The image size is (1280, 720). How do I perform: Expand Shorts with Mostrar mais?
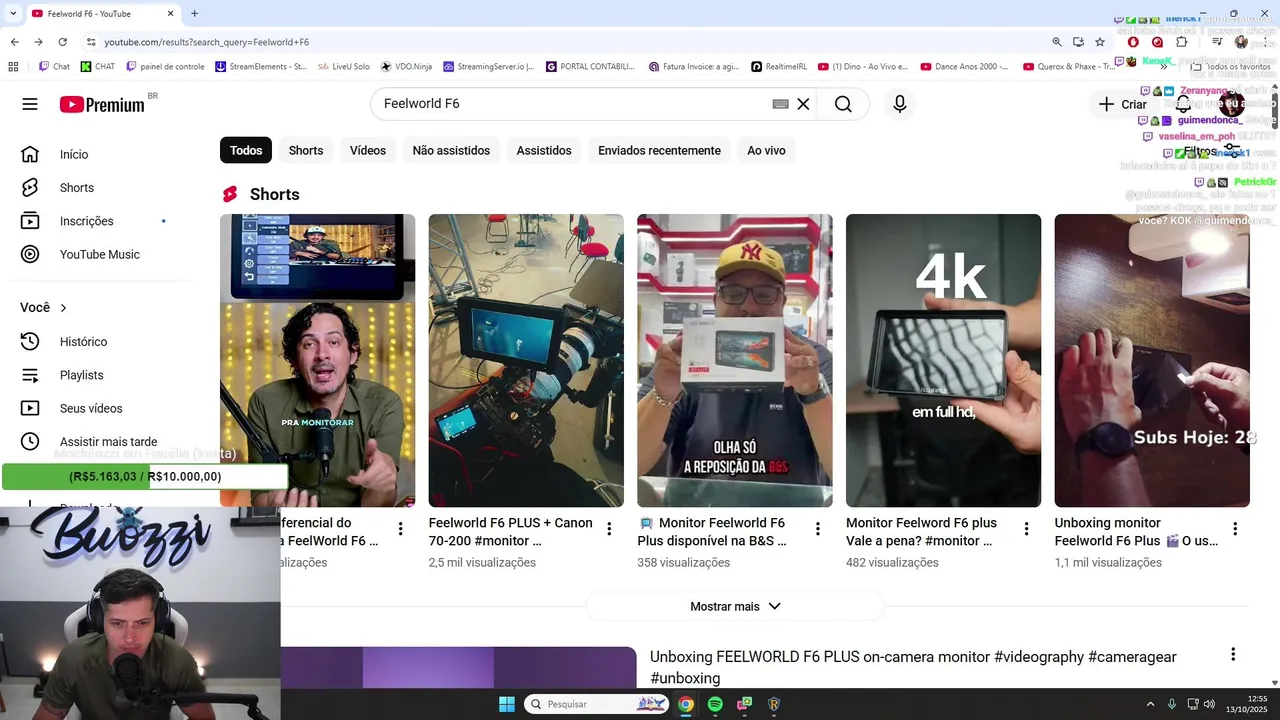tap(735, 606)
